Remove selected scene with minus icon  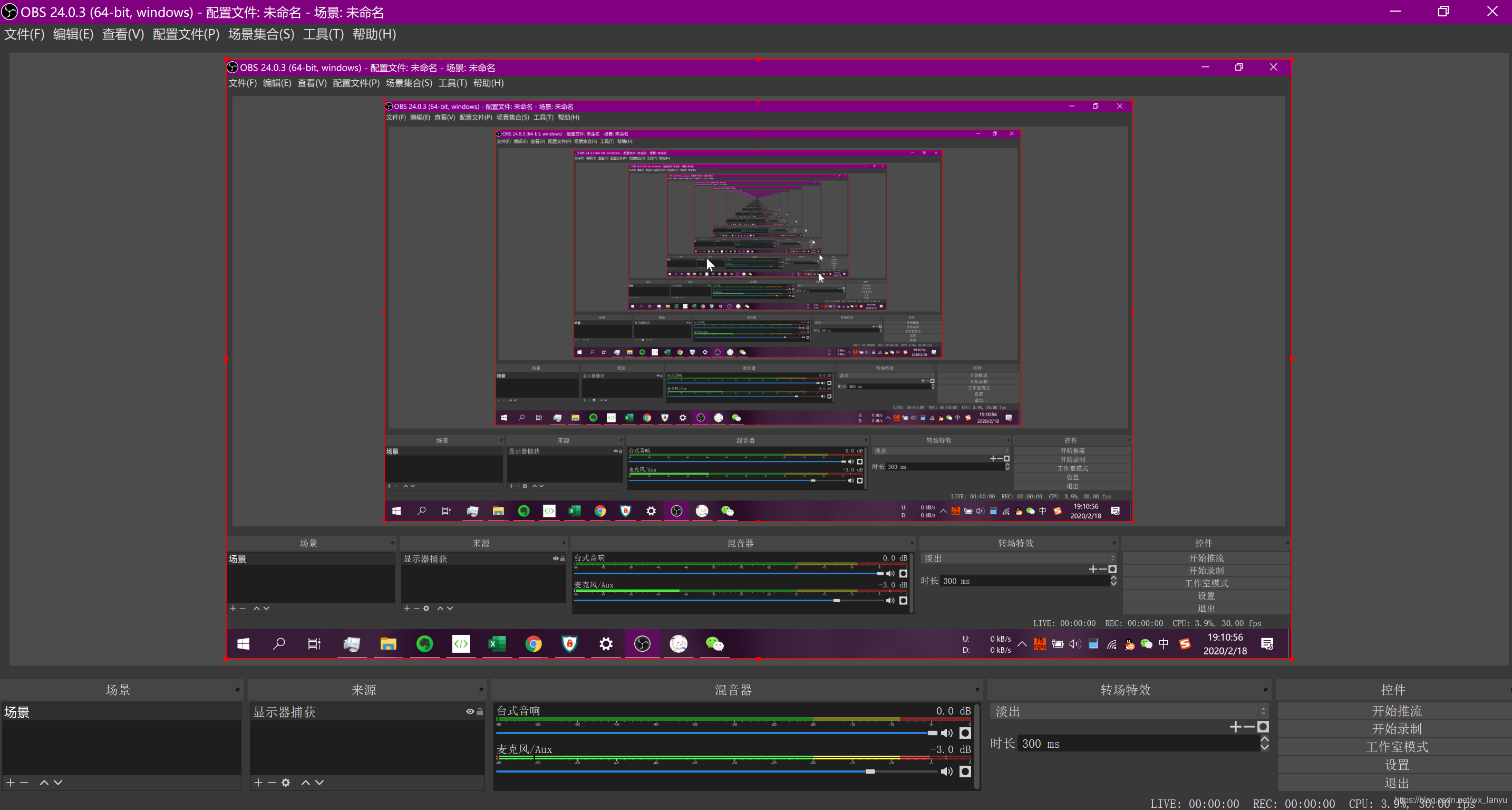(24, 783)
